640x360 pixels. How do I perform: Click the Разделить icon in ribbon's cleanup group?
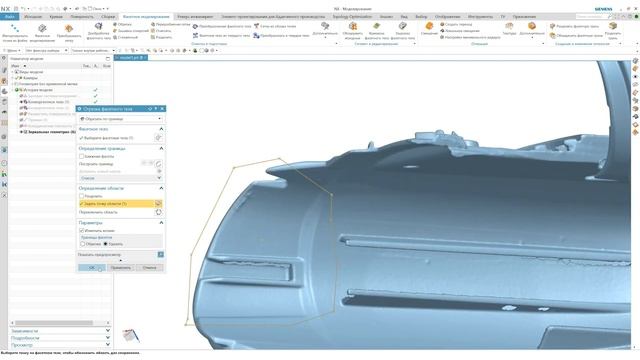(x=153, y=37)
